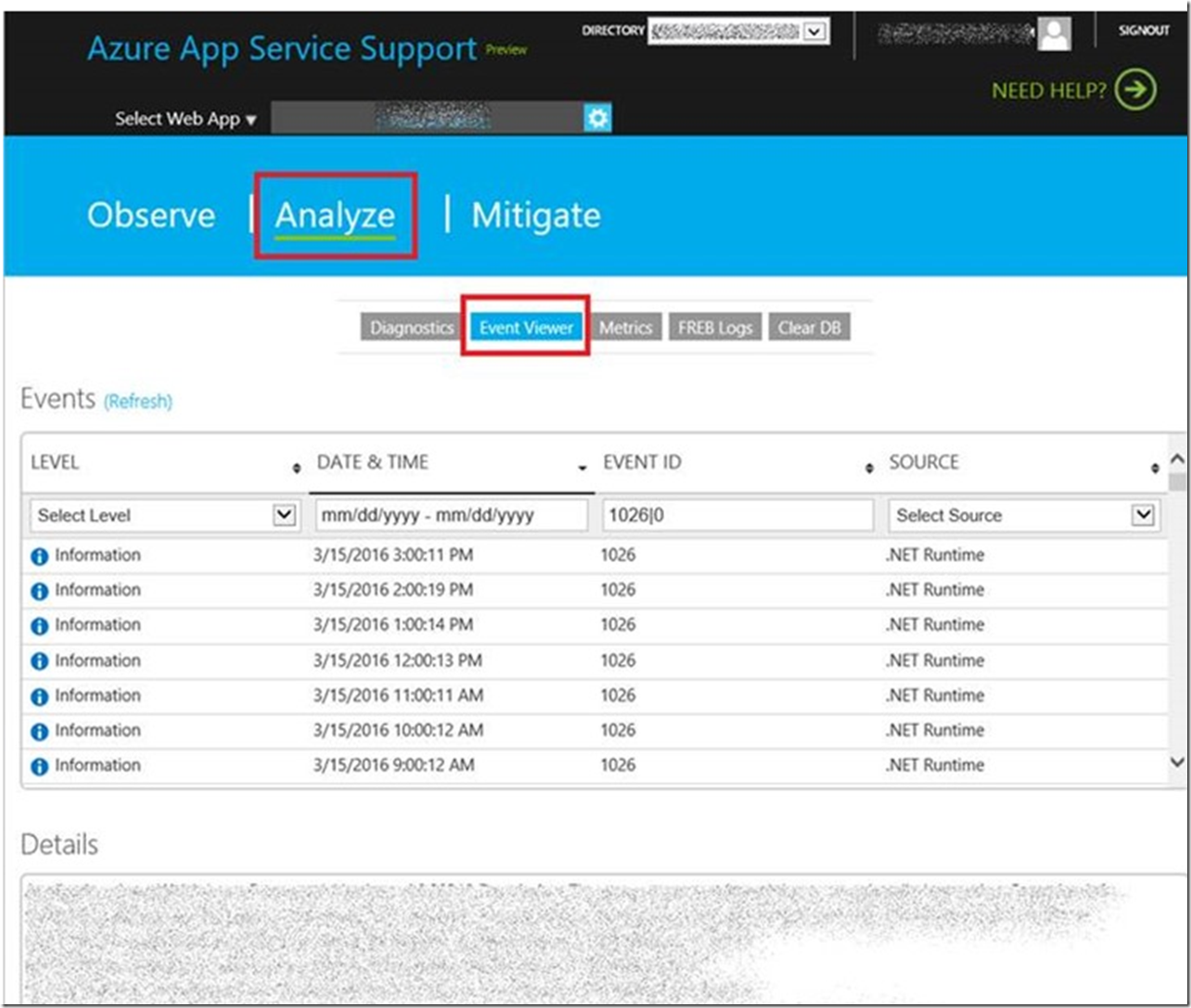The height and width of the screenshot is (1008, 1191).
Task: Click the Event ID filter field
Action: pos(738,516)
